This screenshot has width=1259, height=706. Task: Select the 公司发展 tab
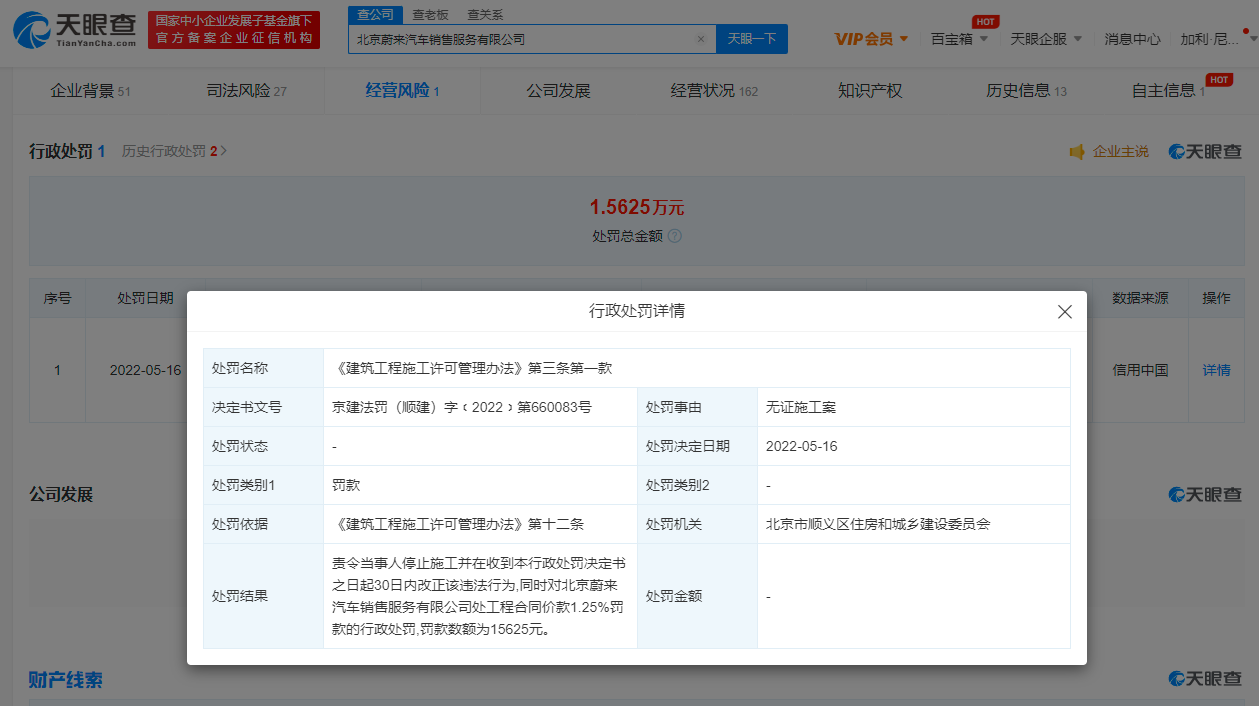tap(559, 91)
